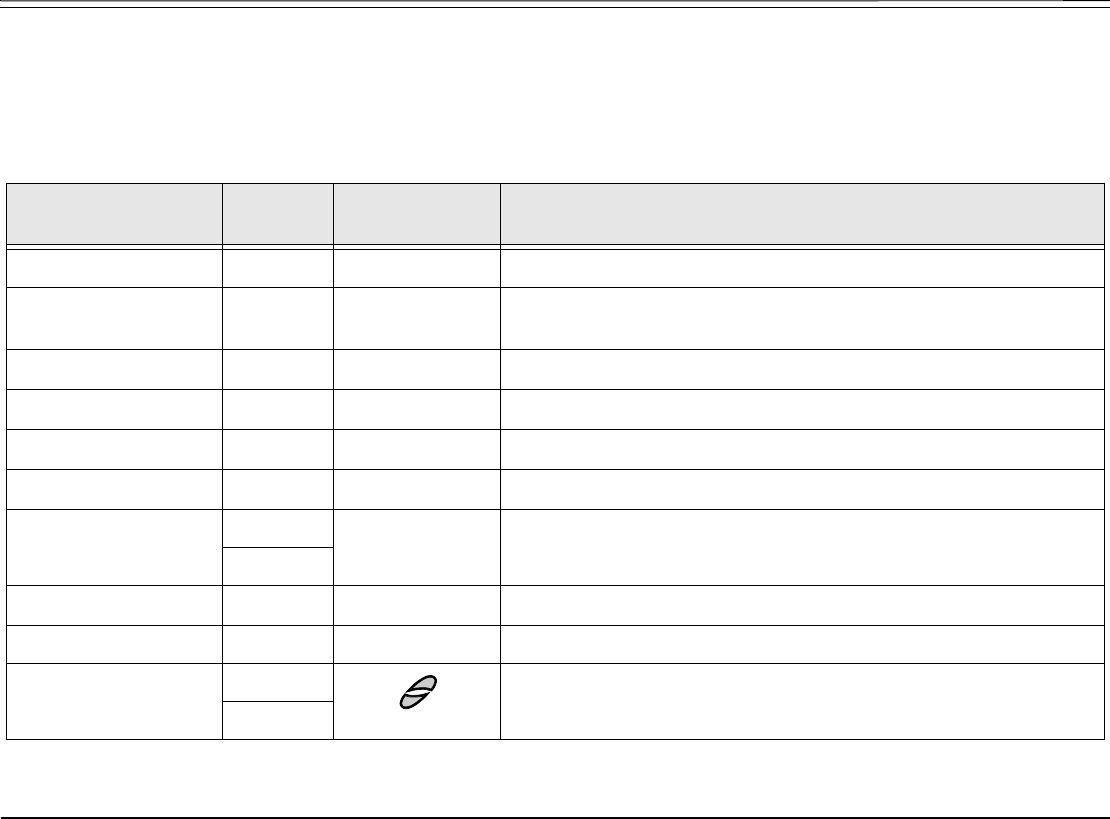The width and height of the screenshot is (1110, 819).
Task: Click the widest-column cell in the first body row
Action: (x=802, y=268)
